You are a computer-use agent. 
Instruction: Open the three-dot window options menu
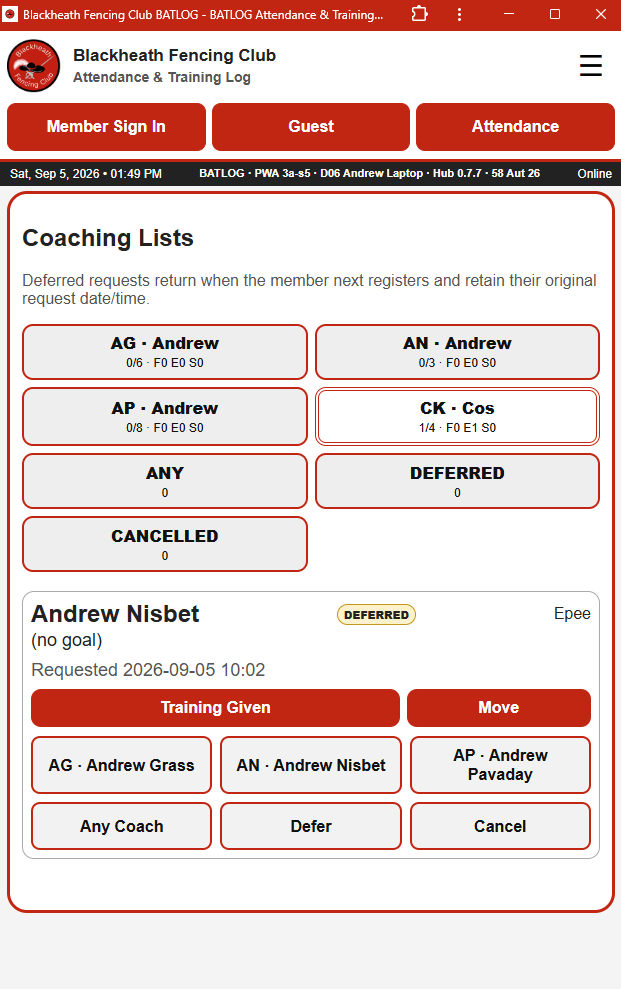(x=459, y=14)
